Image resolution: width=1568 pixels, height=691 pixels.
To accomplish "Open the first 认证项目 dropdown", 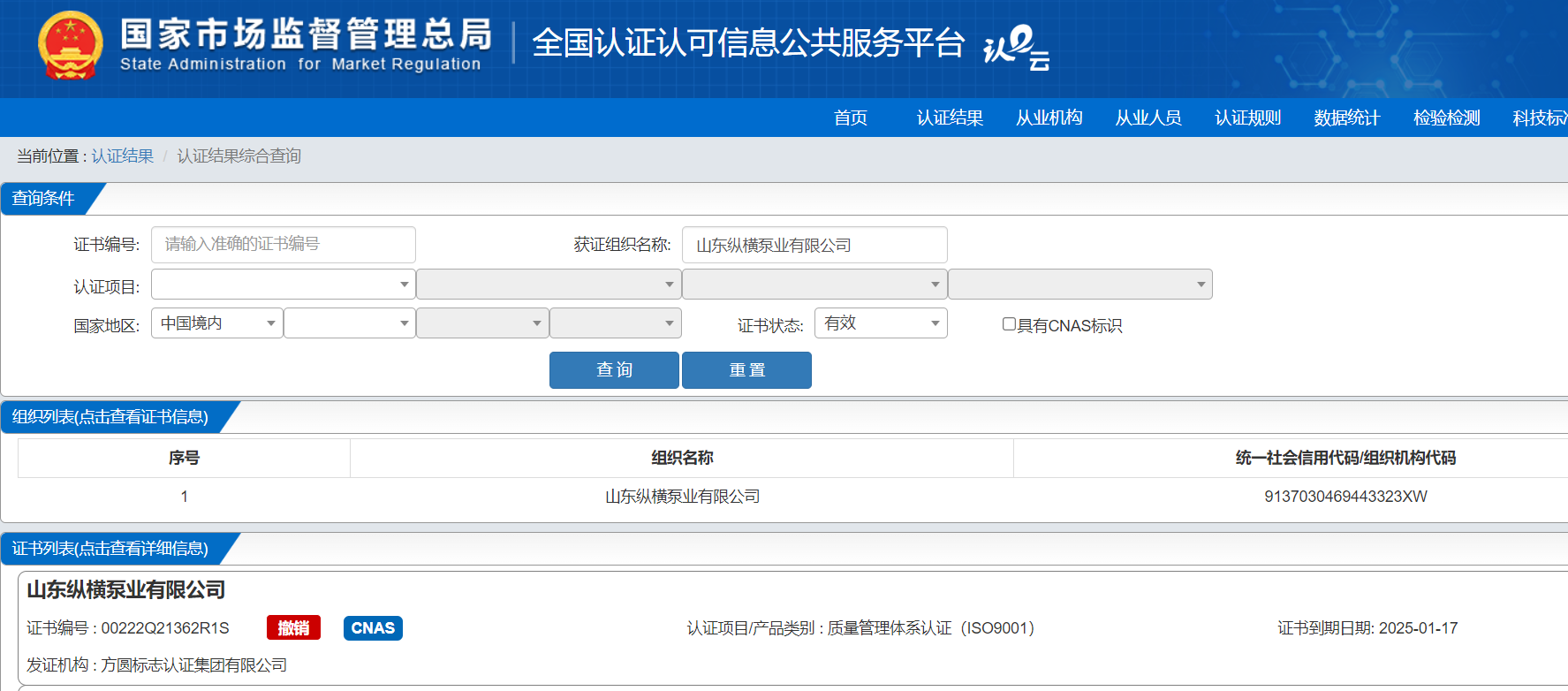I will [x=283, y=285].
